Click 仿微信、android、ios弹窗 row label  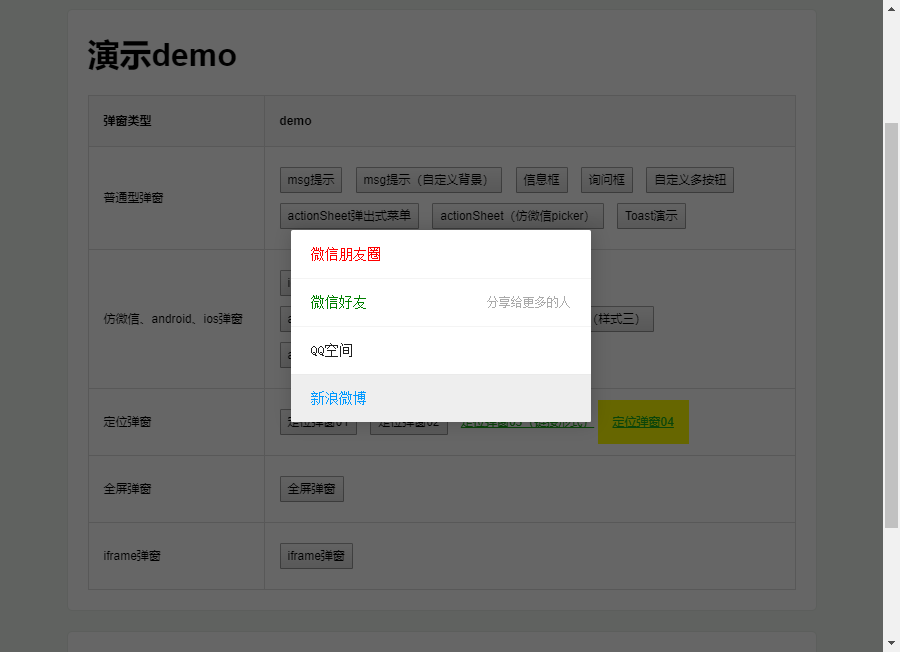coord(173,319)
